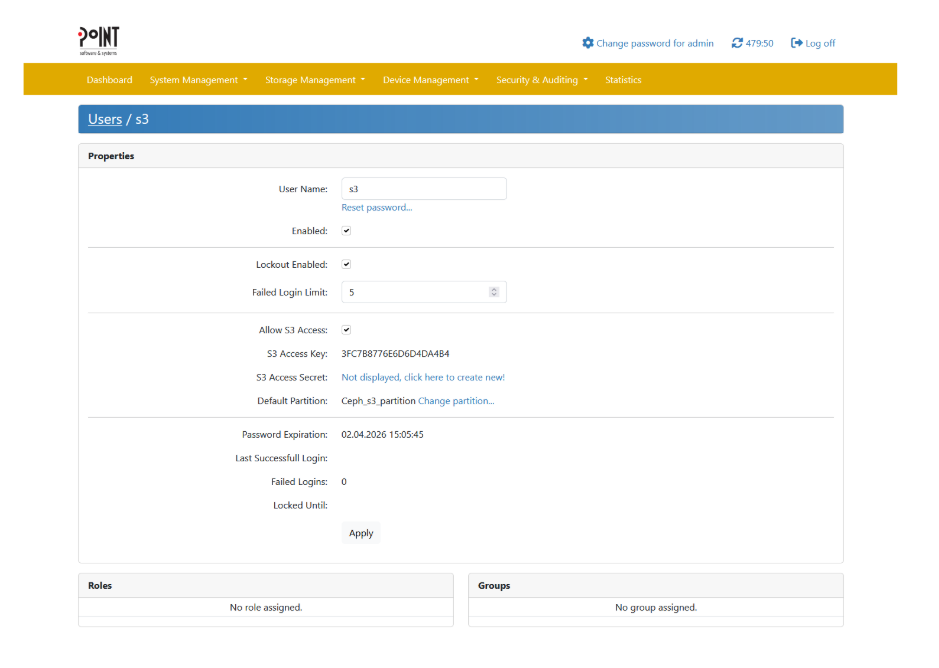The width and height of the screenshot is (939, 668).
Task: Click the refresh session timer icon
Action: 737,43
